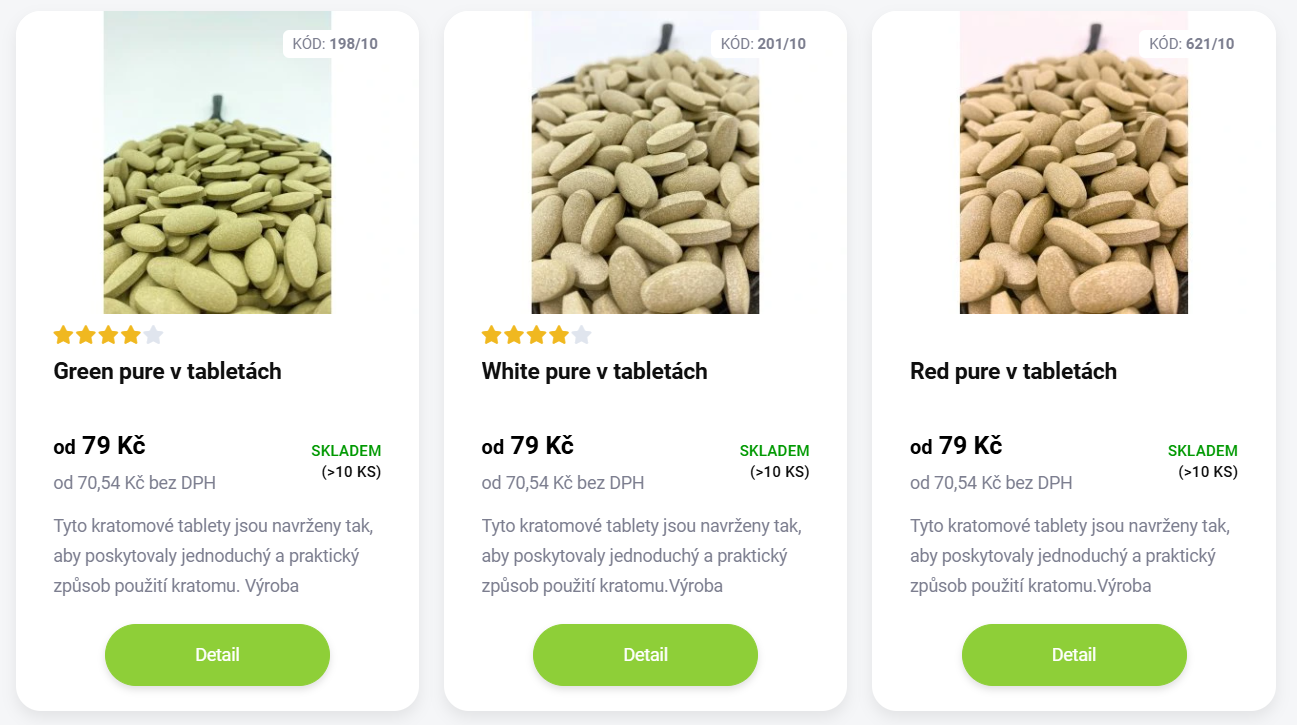Screen dimensions: 1297x725
Task: Click the empty fifth star on White pure
Action: pos(581,335)
